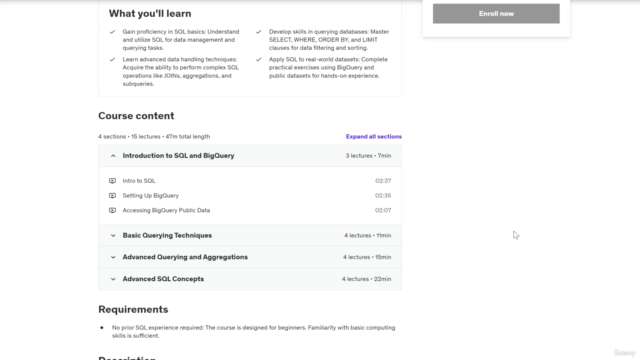
Task: Click Apply SQL to real-world datasets text
Action: [328, 67]
